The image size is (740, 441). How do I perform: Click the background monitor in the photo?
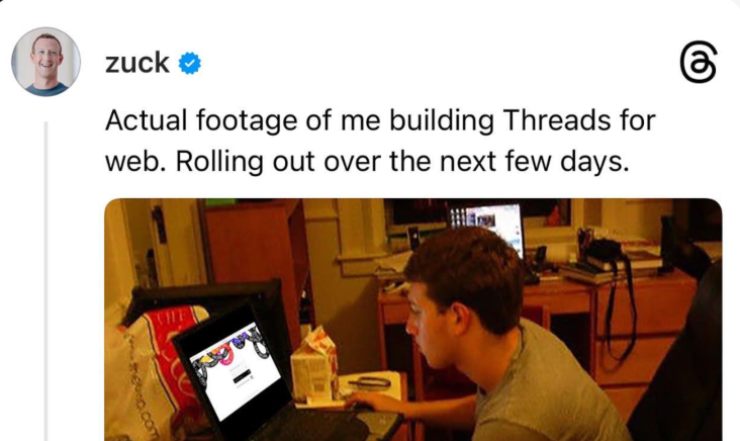click(x=487, y=228)
